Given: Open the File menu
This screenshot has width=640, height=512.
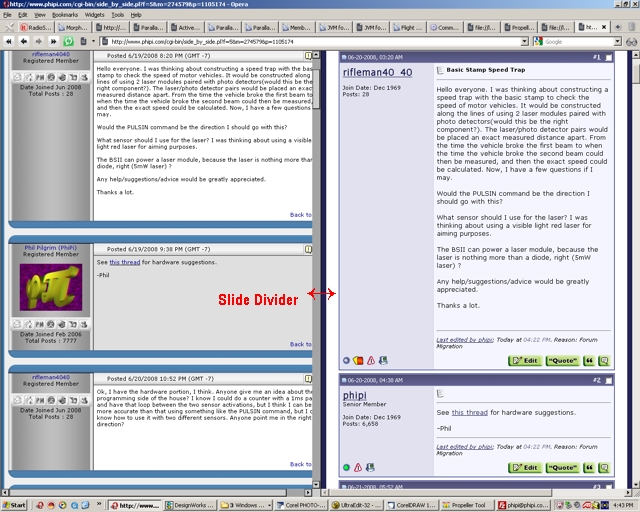Looking at the screenshot, I should 7,15.
